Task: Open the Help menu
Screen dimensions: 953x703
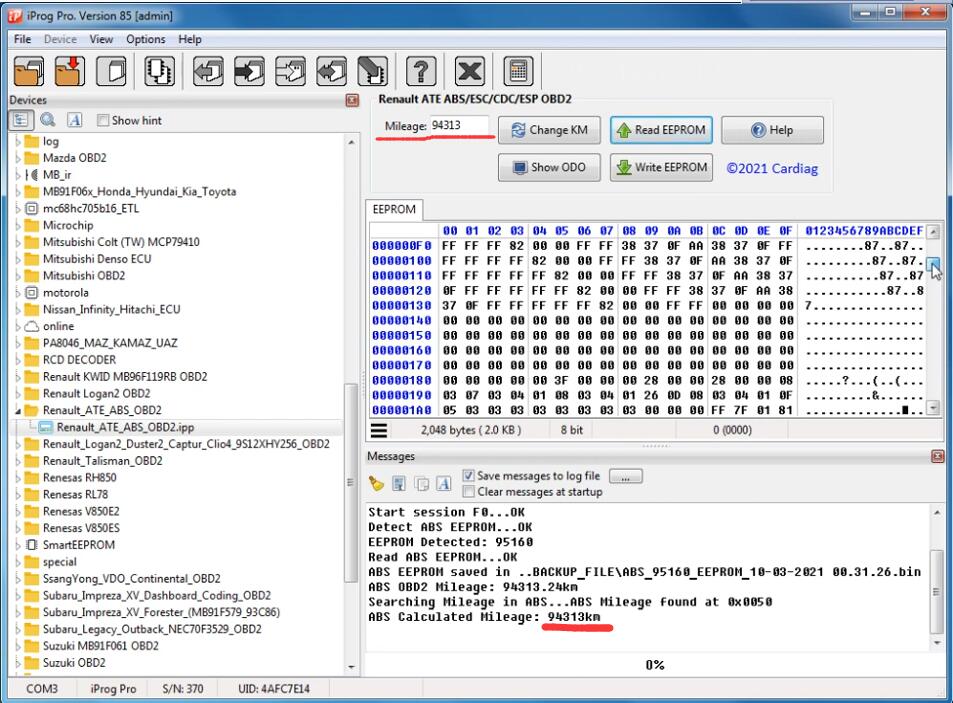Action: click(x=190, y=39)
